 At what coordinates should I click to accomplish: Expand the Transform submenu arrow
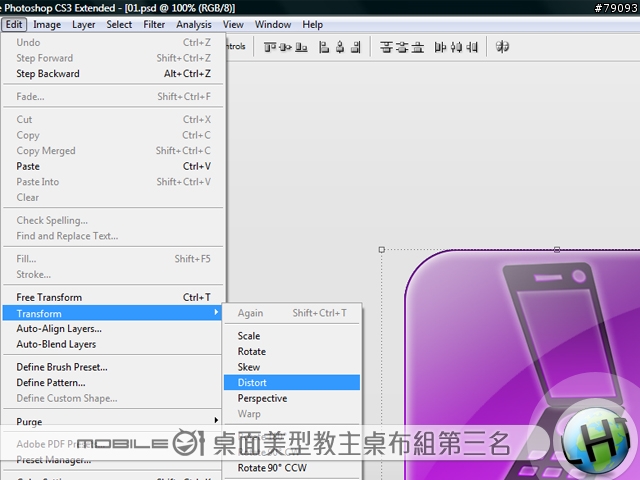coord(216,313)
